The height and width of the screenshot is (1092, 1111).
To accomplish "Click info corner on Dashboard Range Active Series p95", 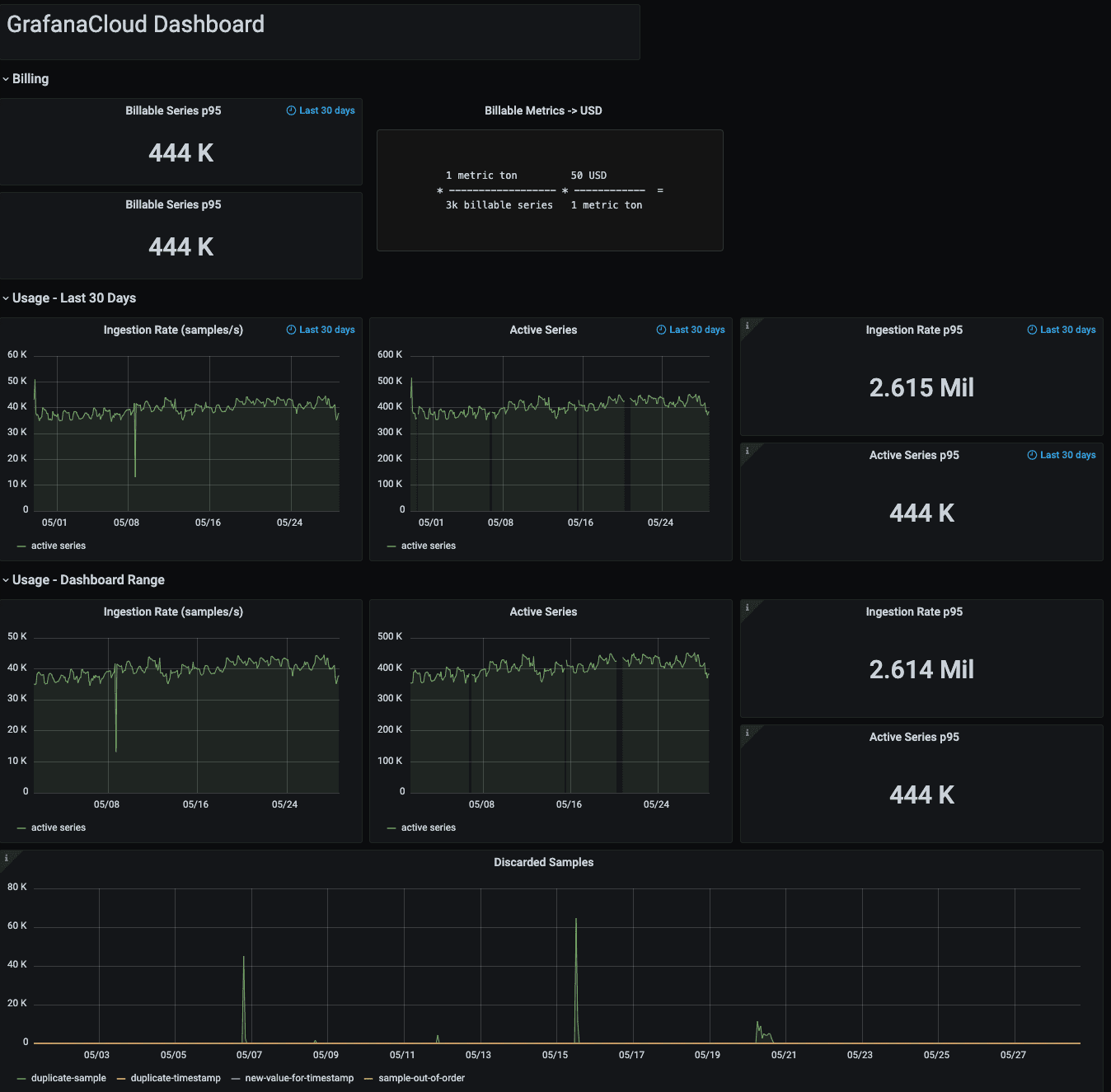I will tap(747, 733).
